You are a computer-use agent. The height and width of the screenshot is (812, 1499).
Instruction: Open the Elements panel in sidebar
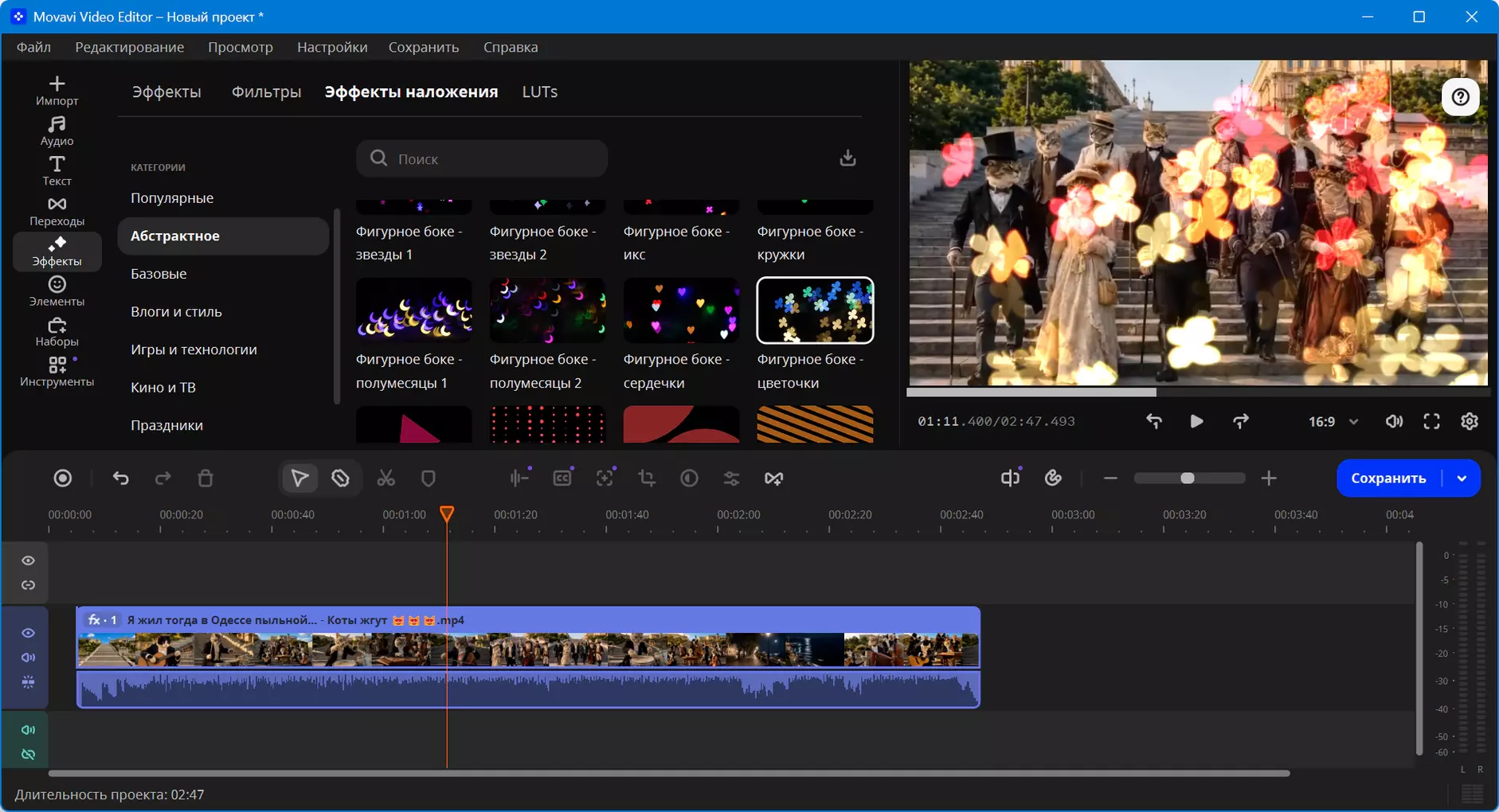[x=57, y=291]
